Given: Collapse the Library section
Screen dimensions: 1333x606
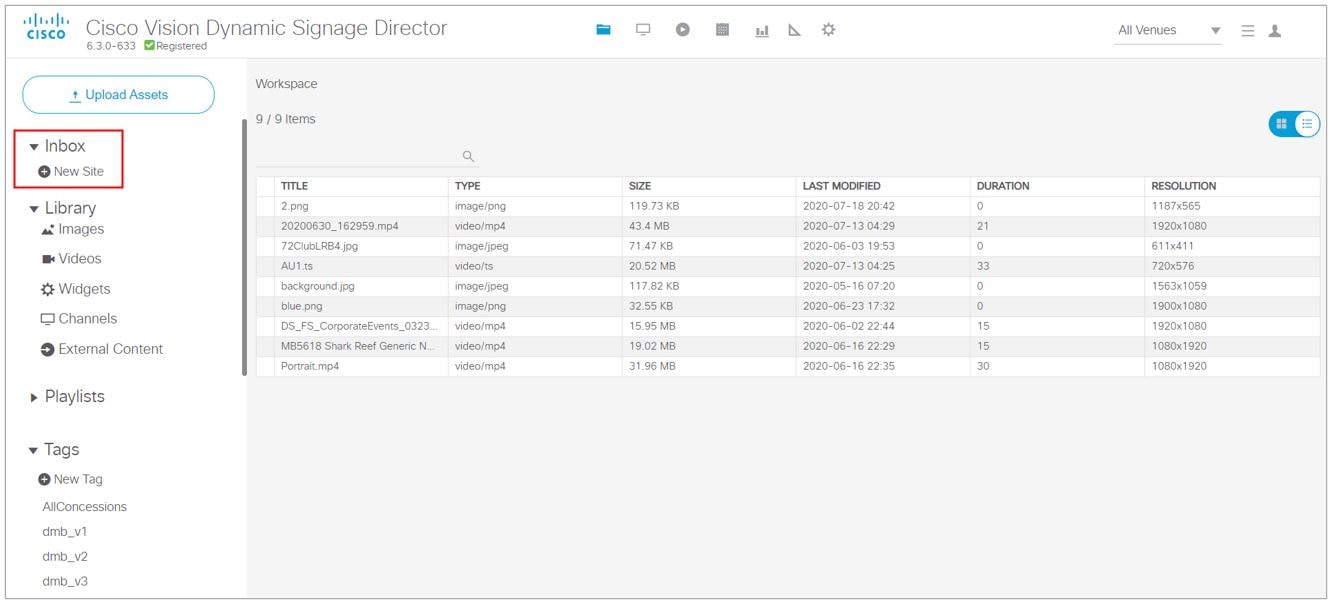Looking at the screenshot, I should (x=34, y=209).
